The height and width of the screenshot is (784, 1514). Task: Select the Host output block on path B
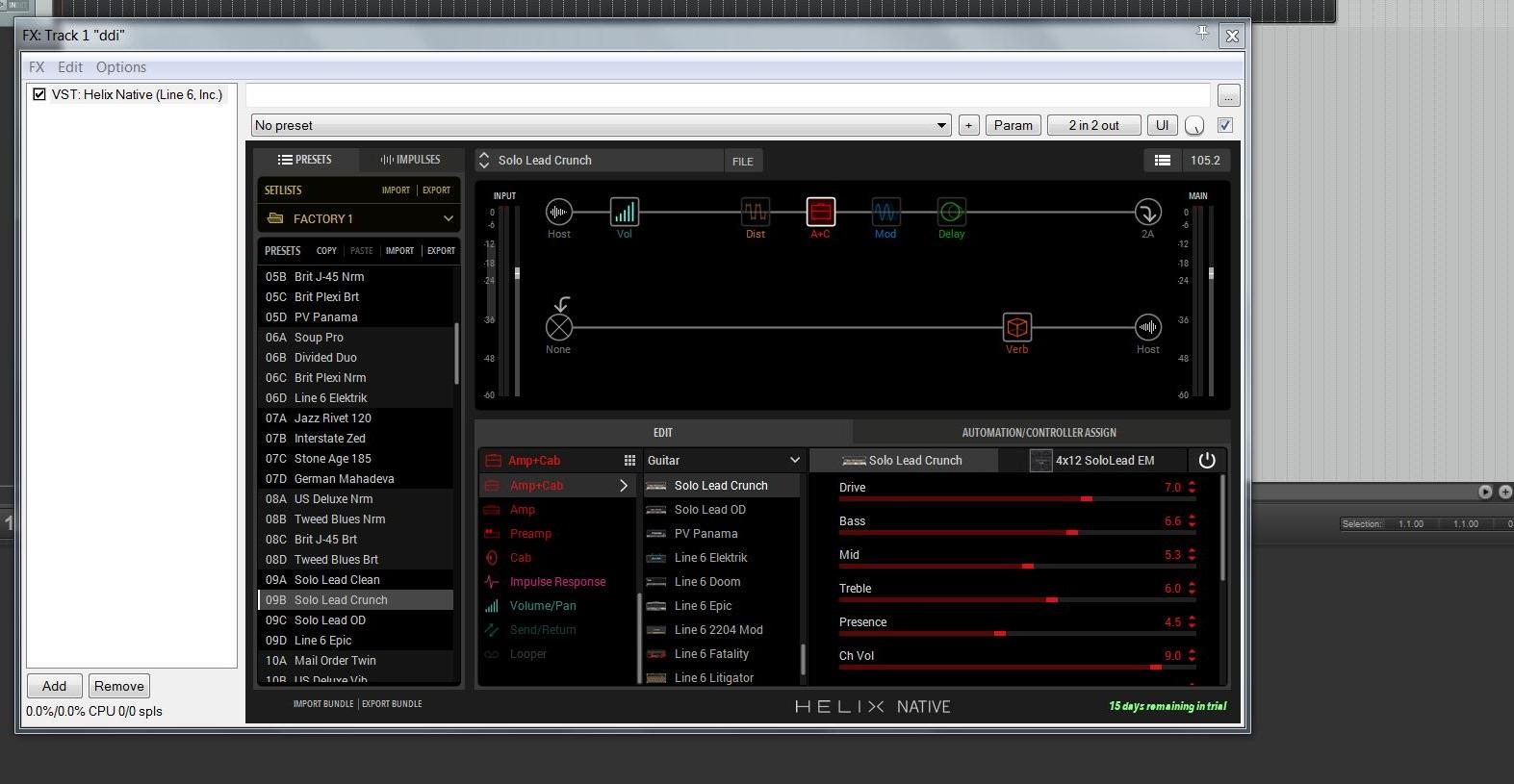[x=1147, y=327]
